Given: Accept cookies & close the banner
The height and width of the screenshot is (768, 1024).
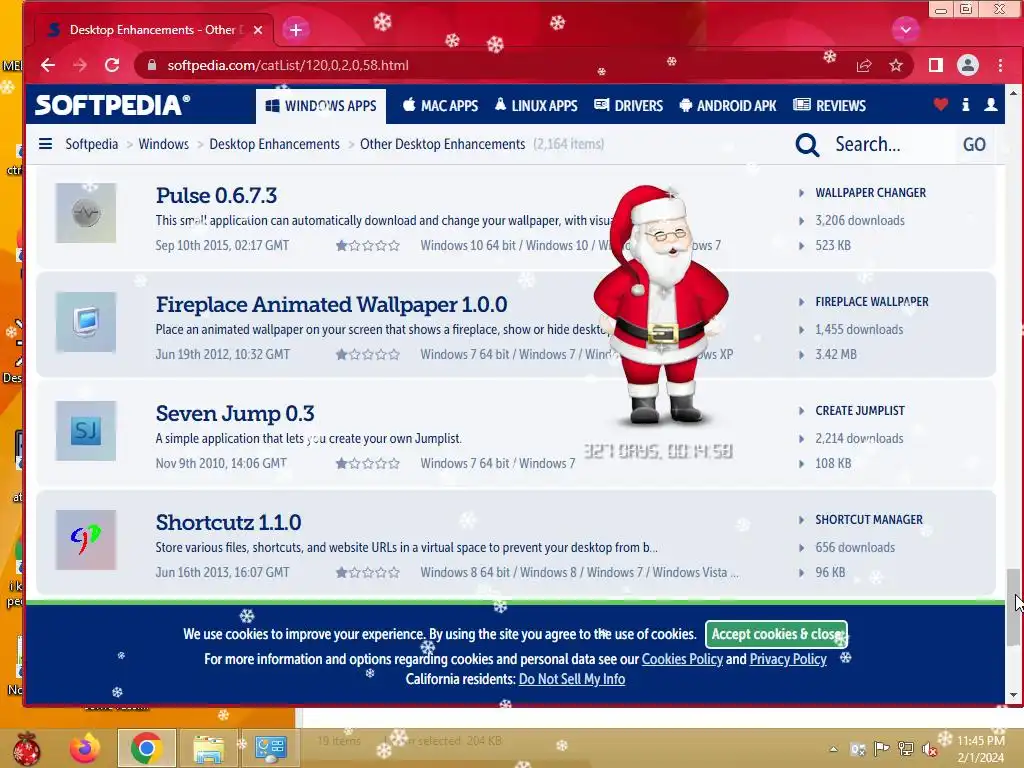Looking at the screenshot, I should [x=776, y=634].
